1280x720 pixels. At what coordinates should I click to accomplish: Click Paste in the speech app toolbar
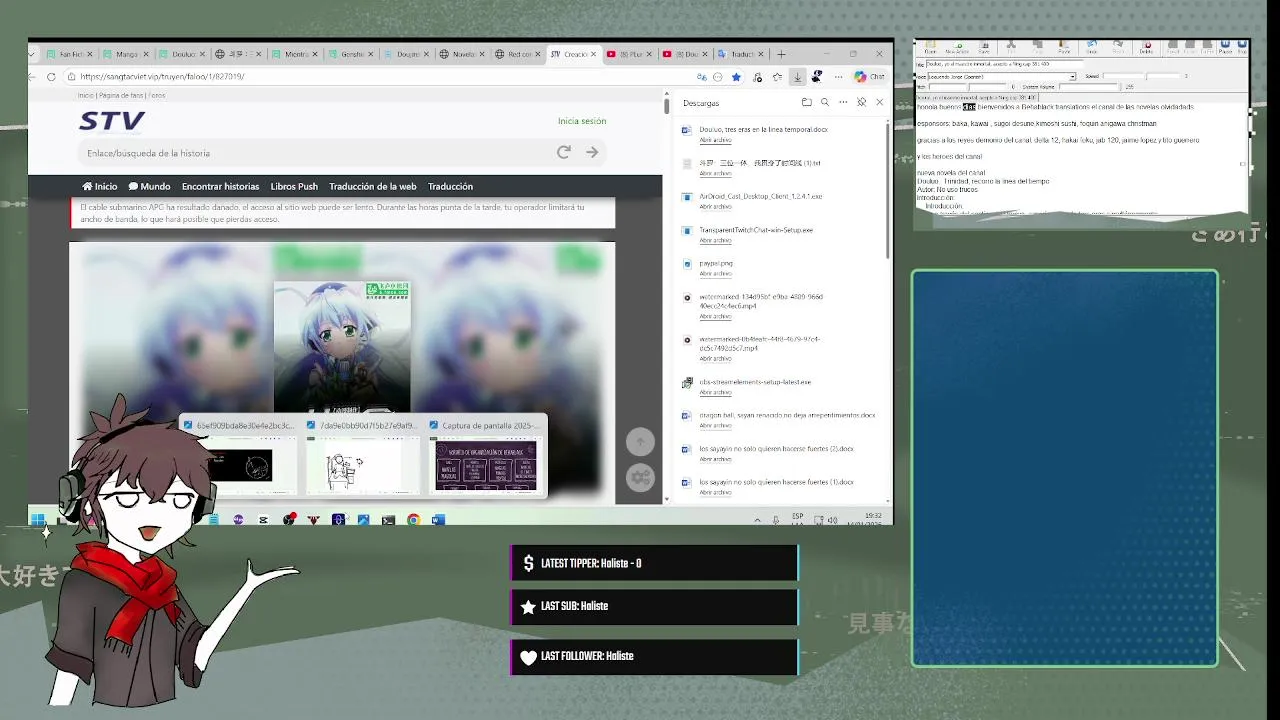point(1064,47)
